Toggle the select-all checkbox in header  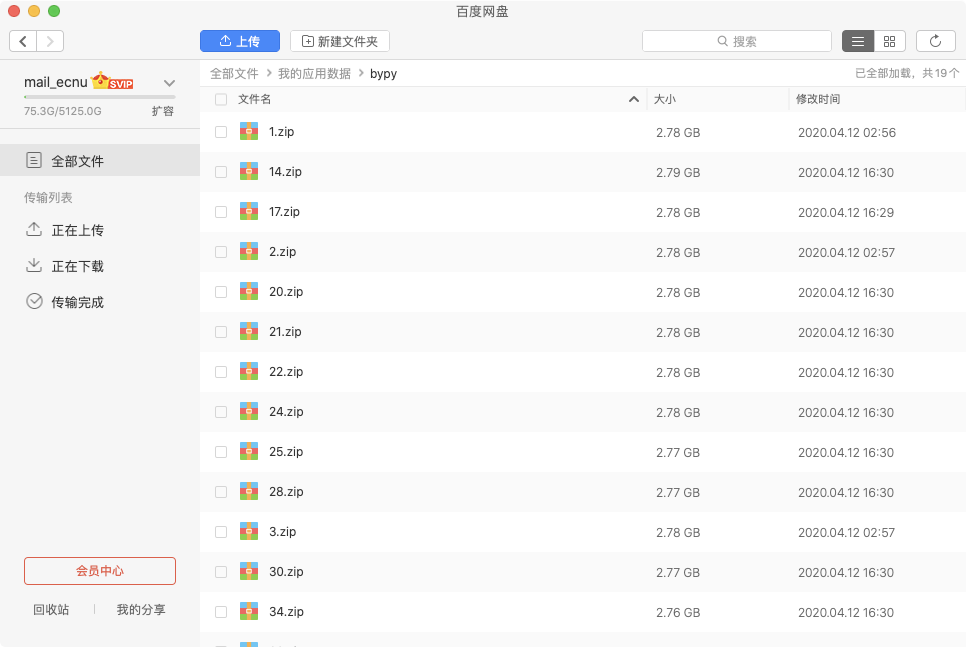[x=221, y=99]
